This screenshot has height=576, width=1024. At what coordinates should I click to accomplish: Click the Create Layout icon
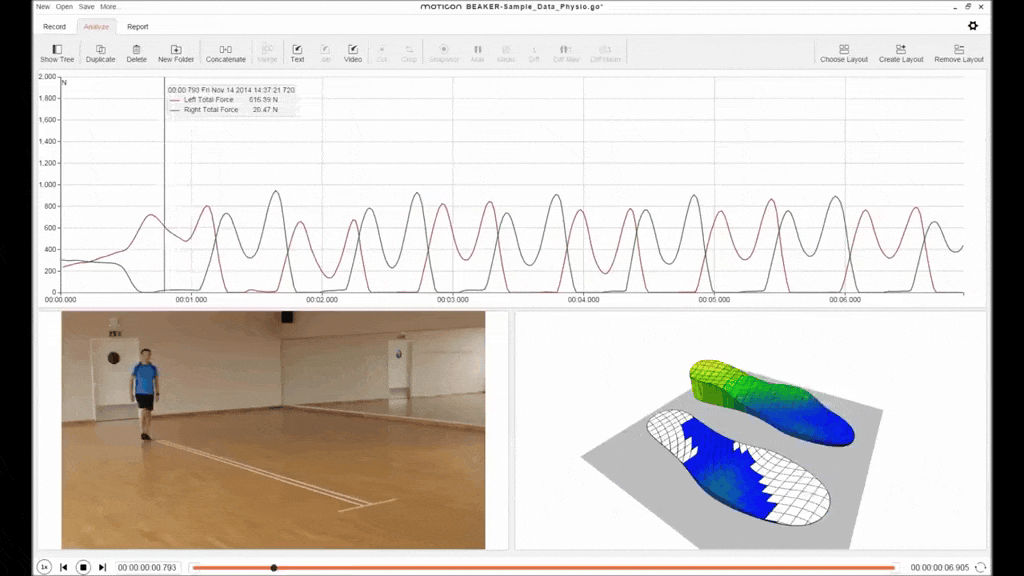click(901, 50)
